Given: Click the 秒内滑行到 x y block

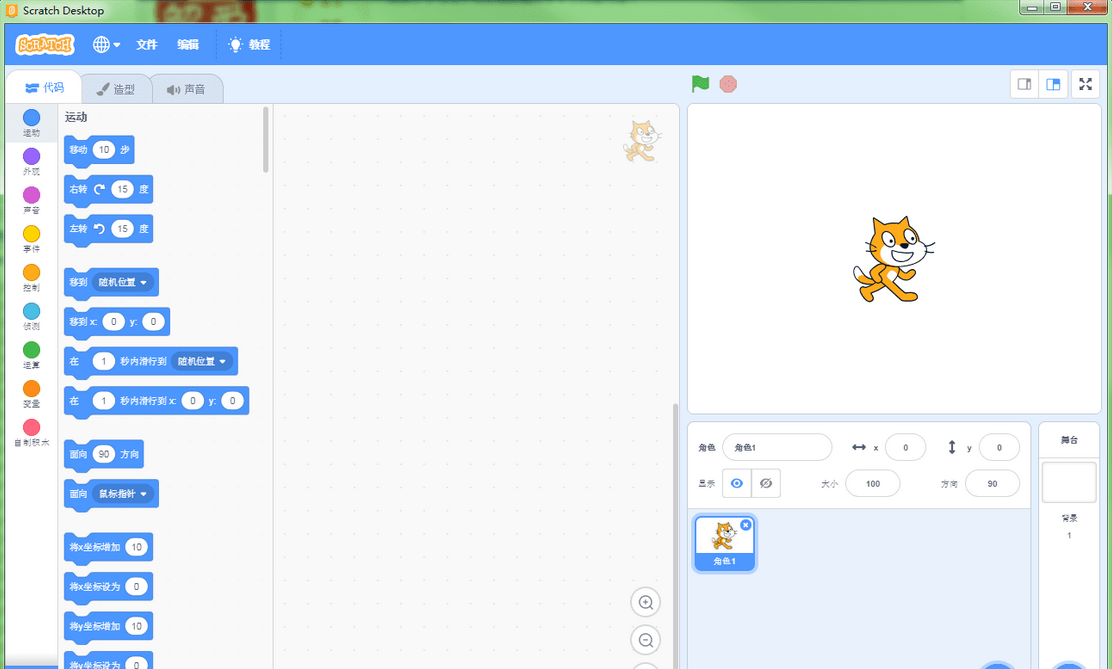Looking at the screenshot, I should (156, 402).
